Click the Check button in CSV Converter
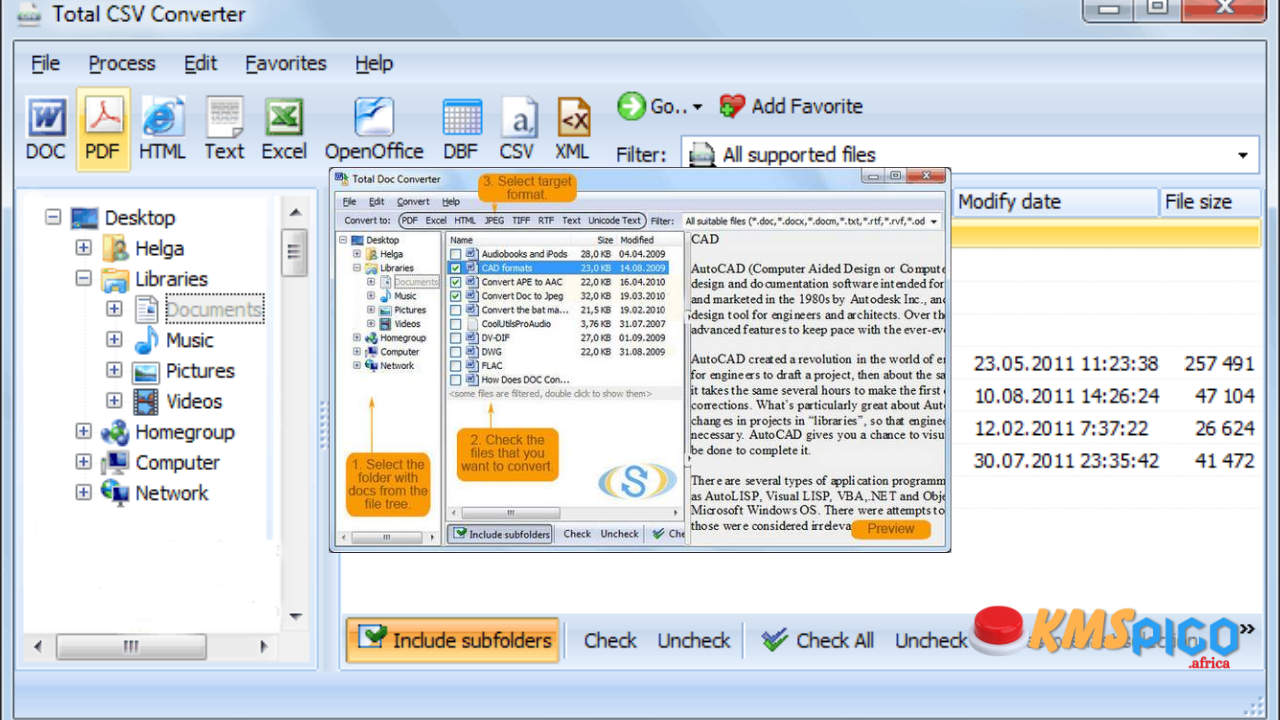Screen dimensions: 1280x720 click(610, 641)
